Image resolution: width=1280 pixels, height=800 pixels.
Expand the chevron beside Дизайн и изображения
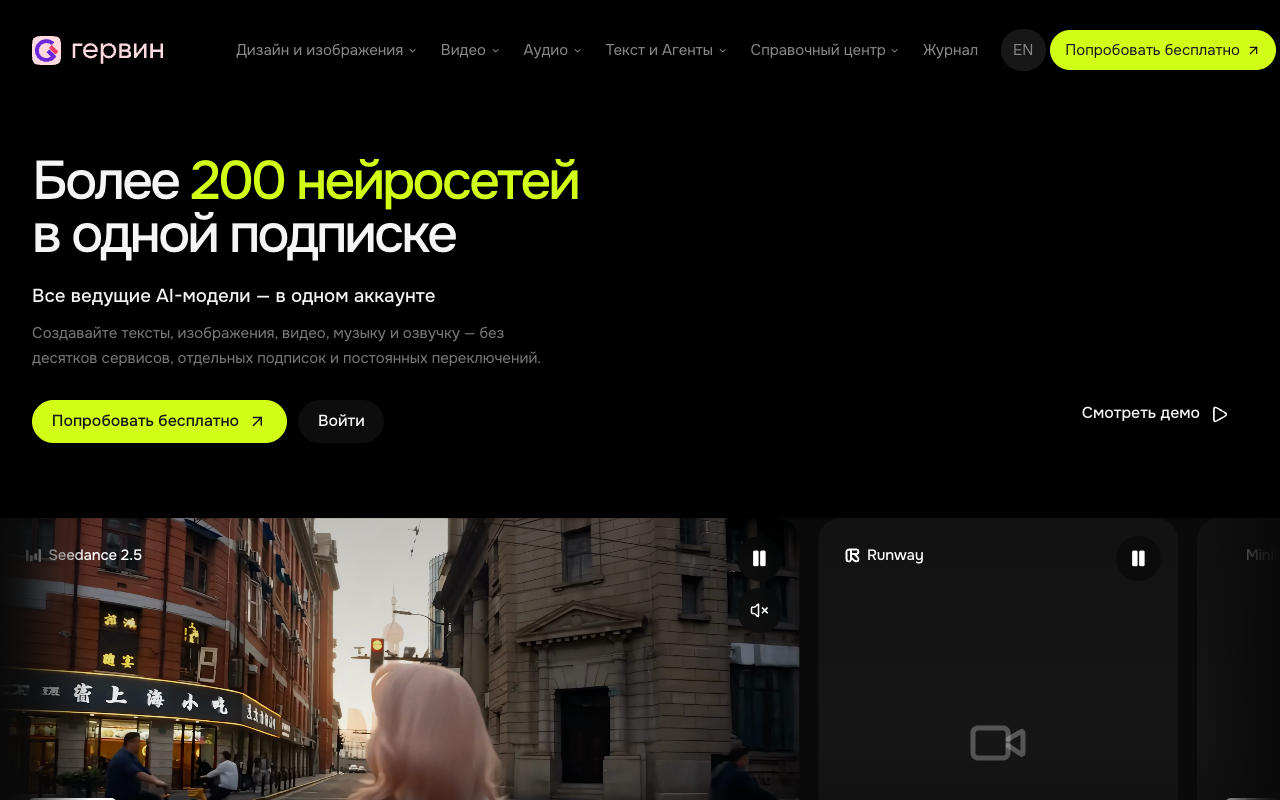[x=412, y=51]
